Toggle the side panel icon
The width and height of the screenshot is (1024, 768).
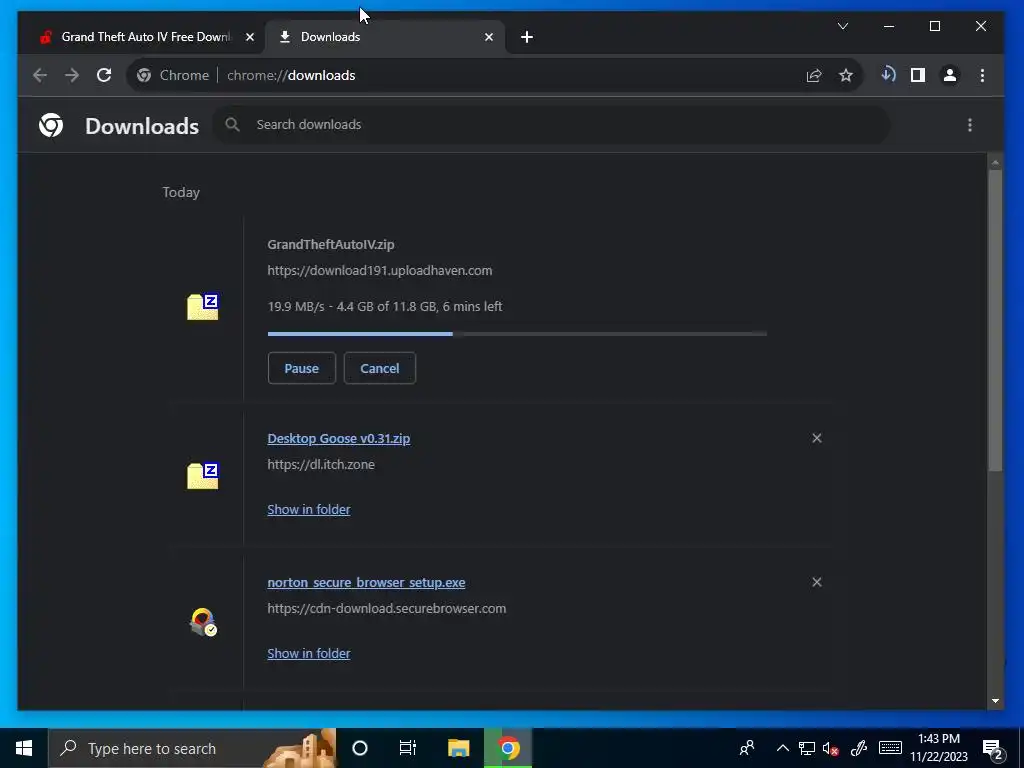[x=918, y=75]
